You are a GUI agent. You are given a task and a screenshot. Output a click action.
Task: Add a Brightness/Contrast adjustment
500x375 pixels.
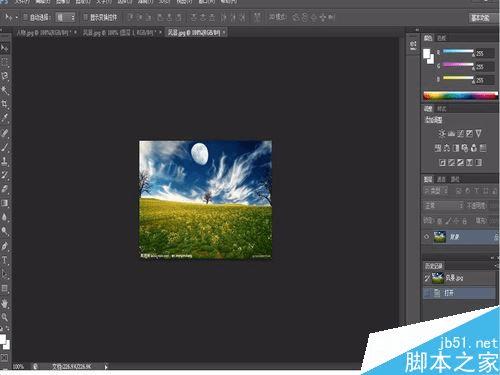pyautogui.click(x=442, y=134)
